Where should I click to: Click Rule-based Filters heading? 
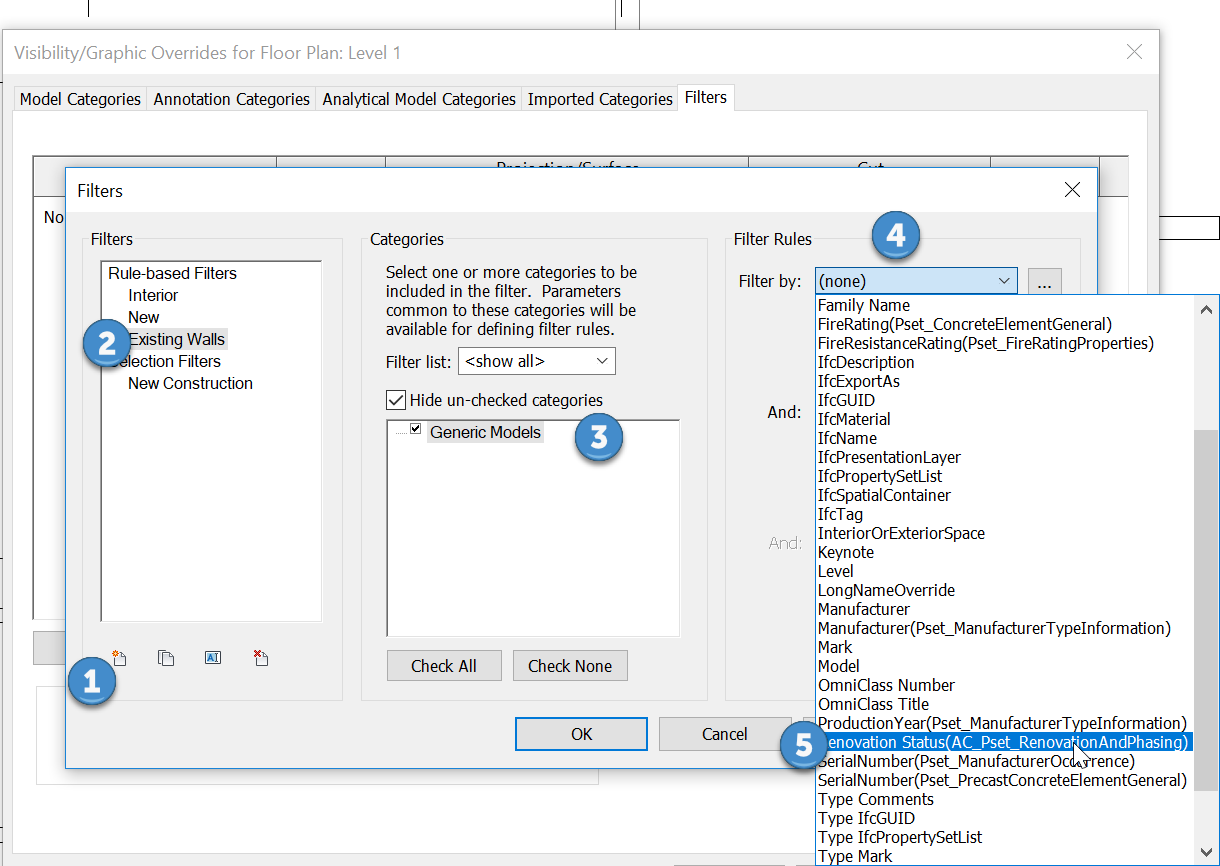click(x=173, y=273)
